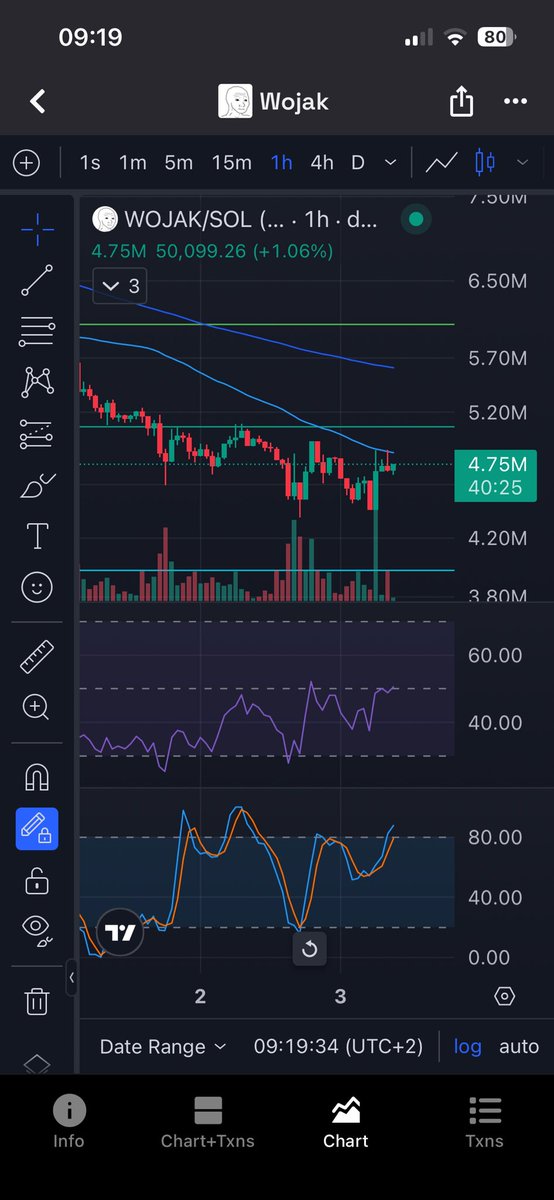
Task: Click the green horizontal line near 6.10M
Action: (x=267, y=324)
